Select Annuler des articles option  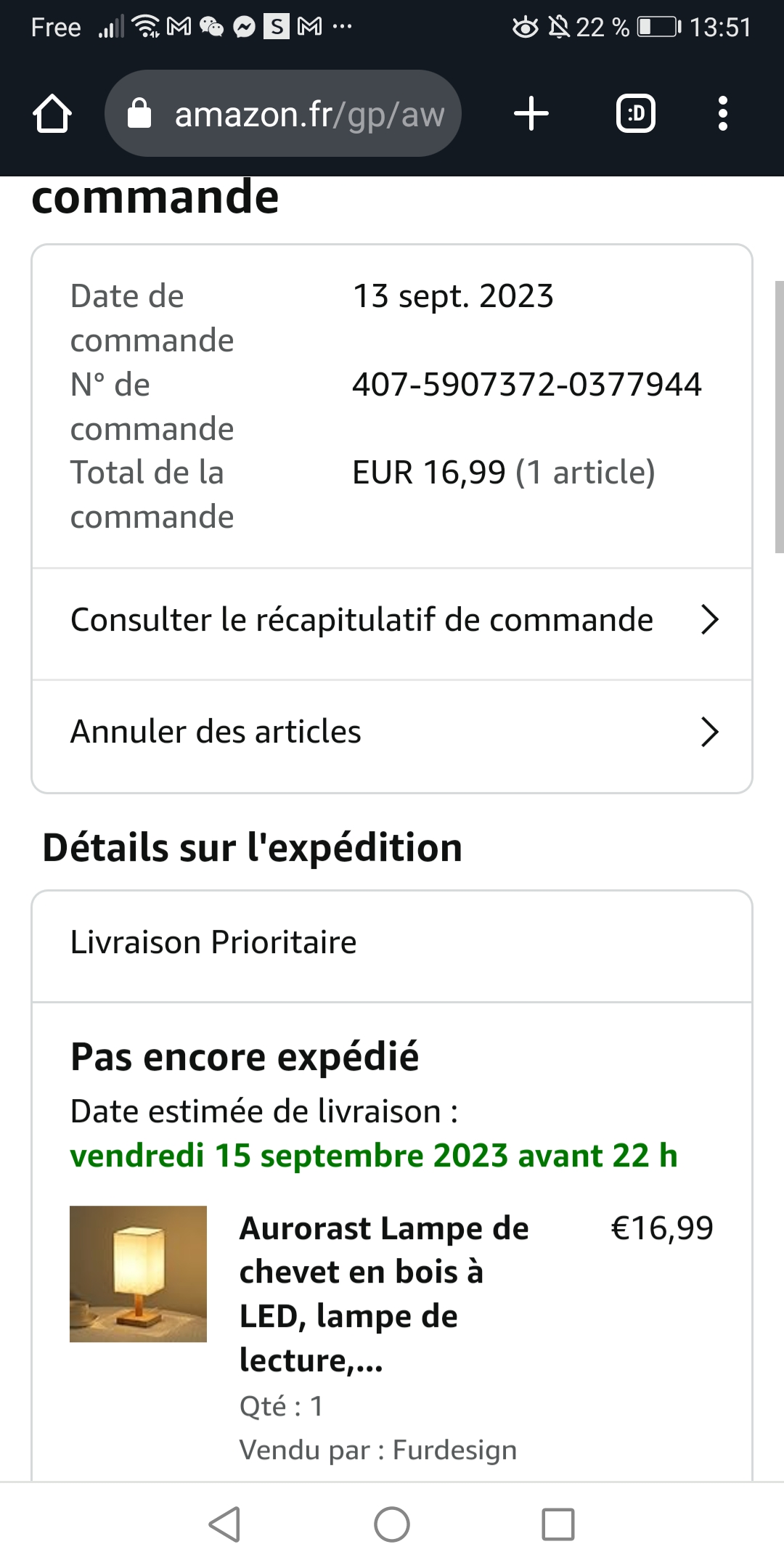(216, 732)
